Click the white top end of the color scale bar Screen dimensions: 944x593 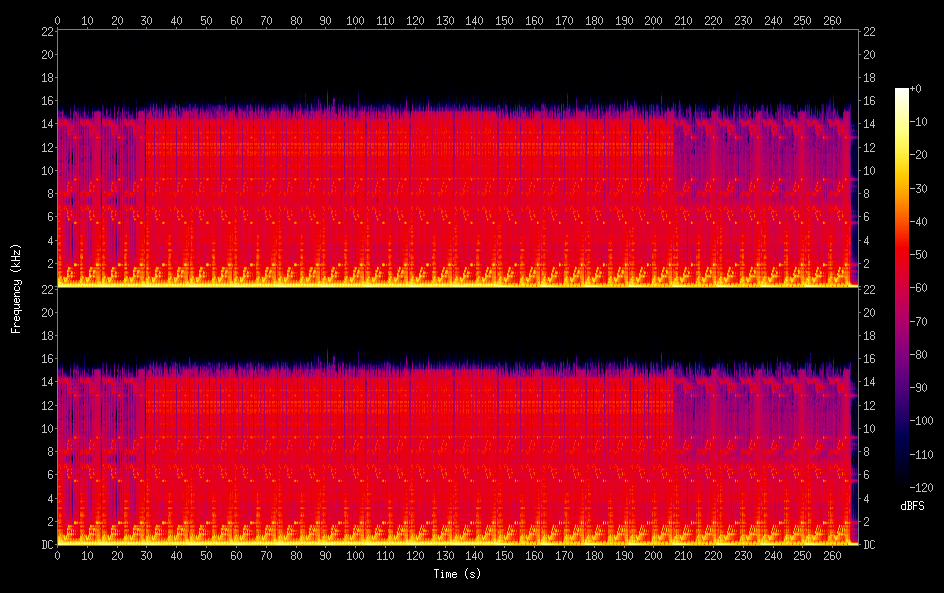tap(902, 92)
